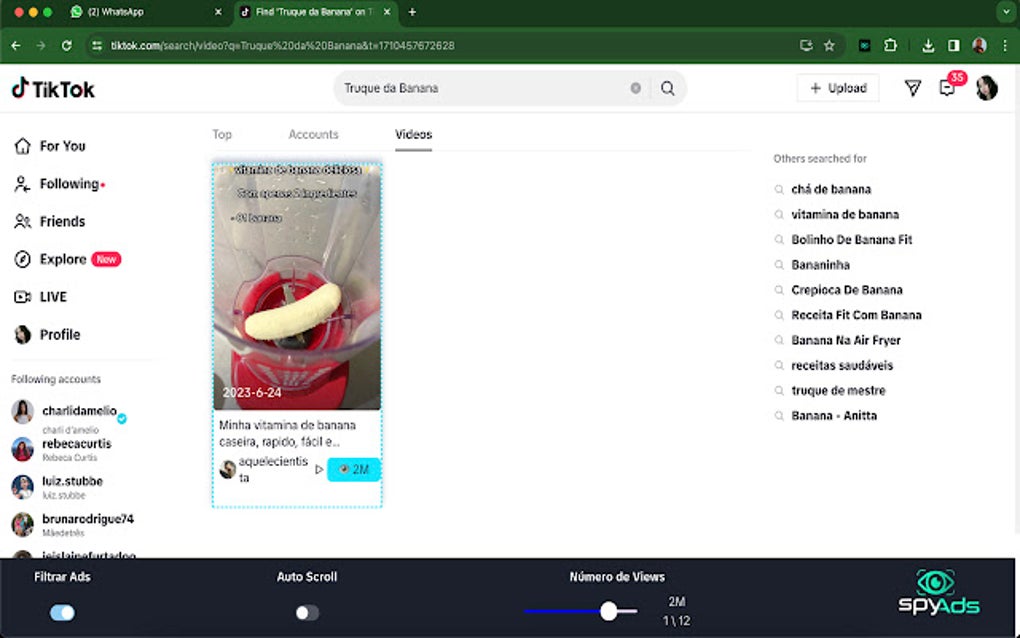This screenshot has width=1020, height=638.
Task: Switch to the WhatsApp browser tab
Action: click(145, 12)
